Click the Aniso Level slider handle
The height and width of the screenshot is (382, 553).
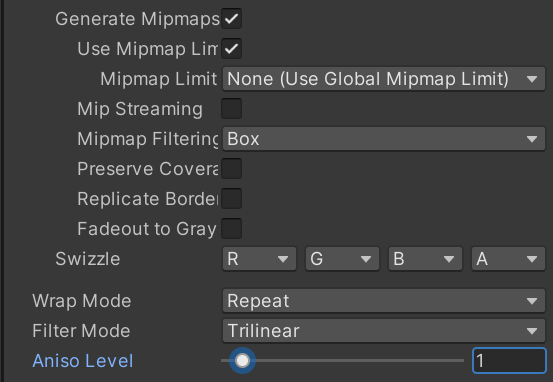coord(242,360)
